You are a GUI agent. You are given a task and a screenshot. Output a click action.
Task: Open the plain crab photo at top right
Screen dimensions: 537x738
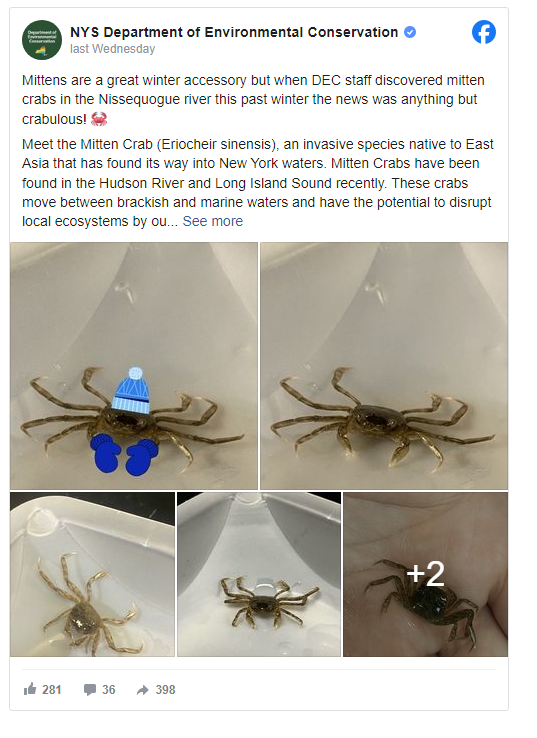384,366
